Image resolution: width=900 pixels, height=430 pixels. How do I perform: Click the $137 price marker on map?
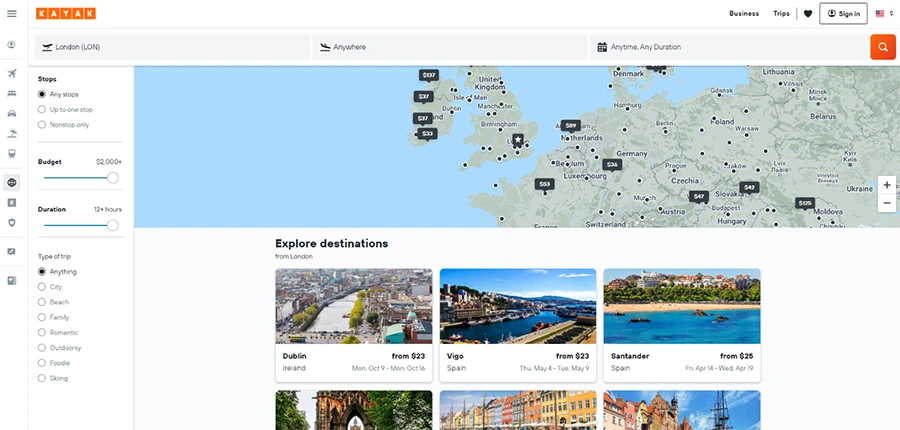click(x=429, y=75)
